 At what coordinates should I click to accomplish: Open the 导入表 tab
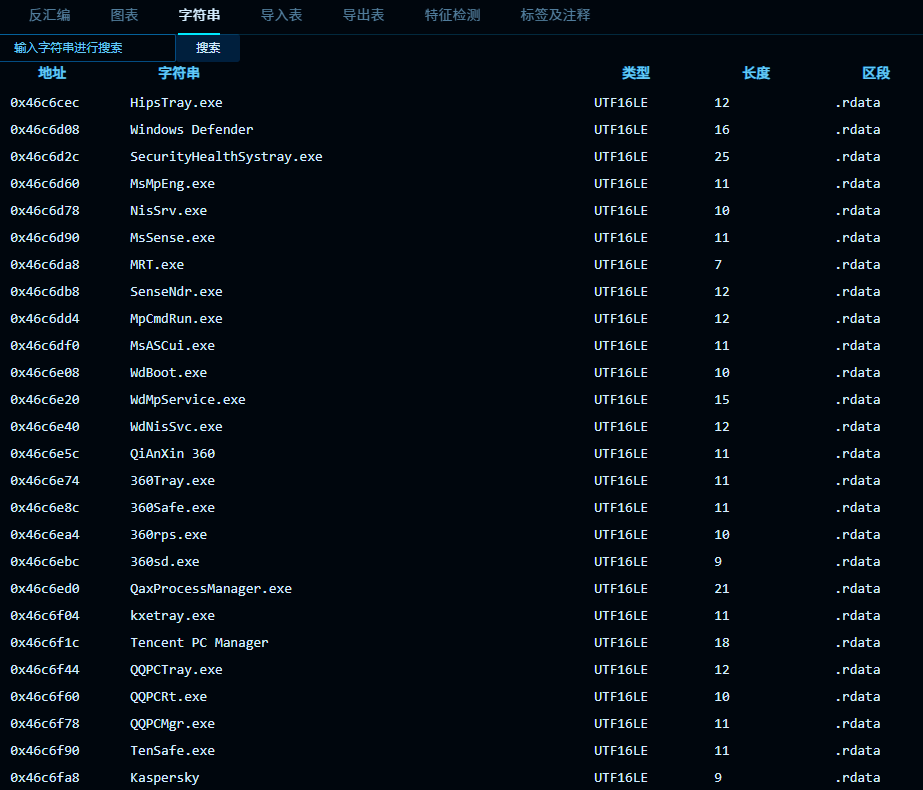coord(281,15)
